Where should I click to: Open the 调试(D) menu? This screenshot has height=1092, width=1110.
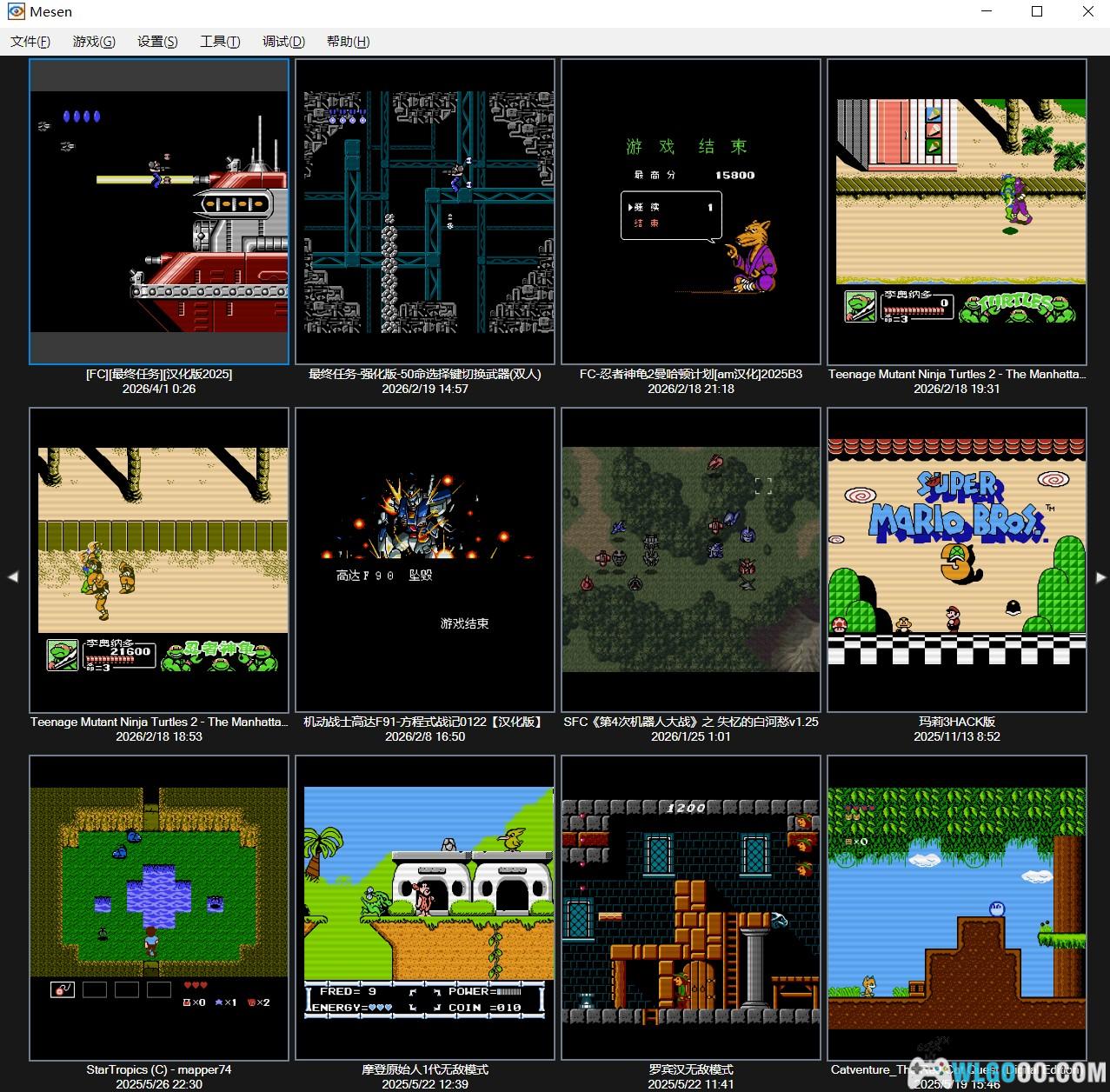pyautogui.click(x=283, y=42)
